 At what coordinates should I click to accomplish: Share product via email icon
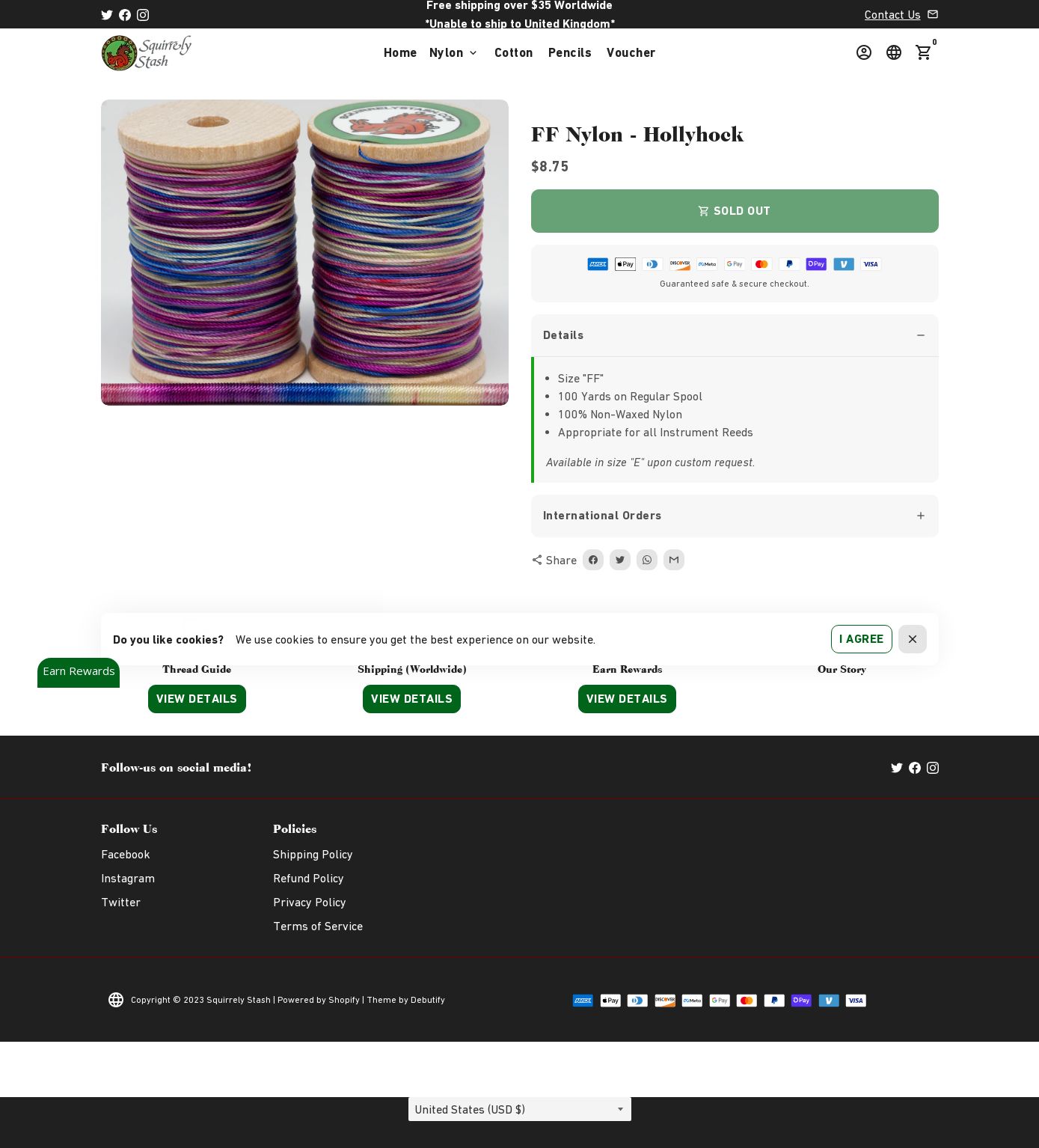click(x=674, y=560)
